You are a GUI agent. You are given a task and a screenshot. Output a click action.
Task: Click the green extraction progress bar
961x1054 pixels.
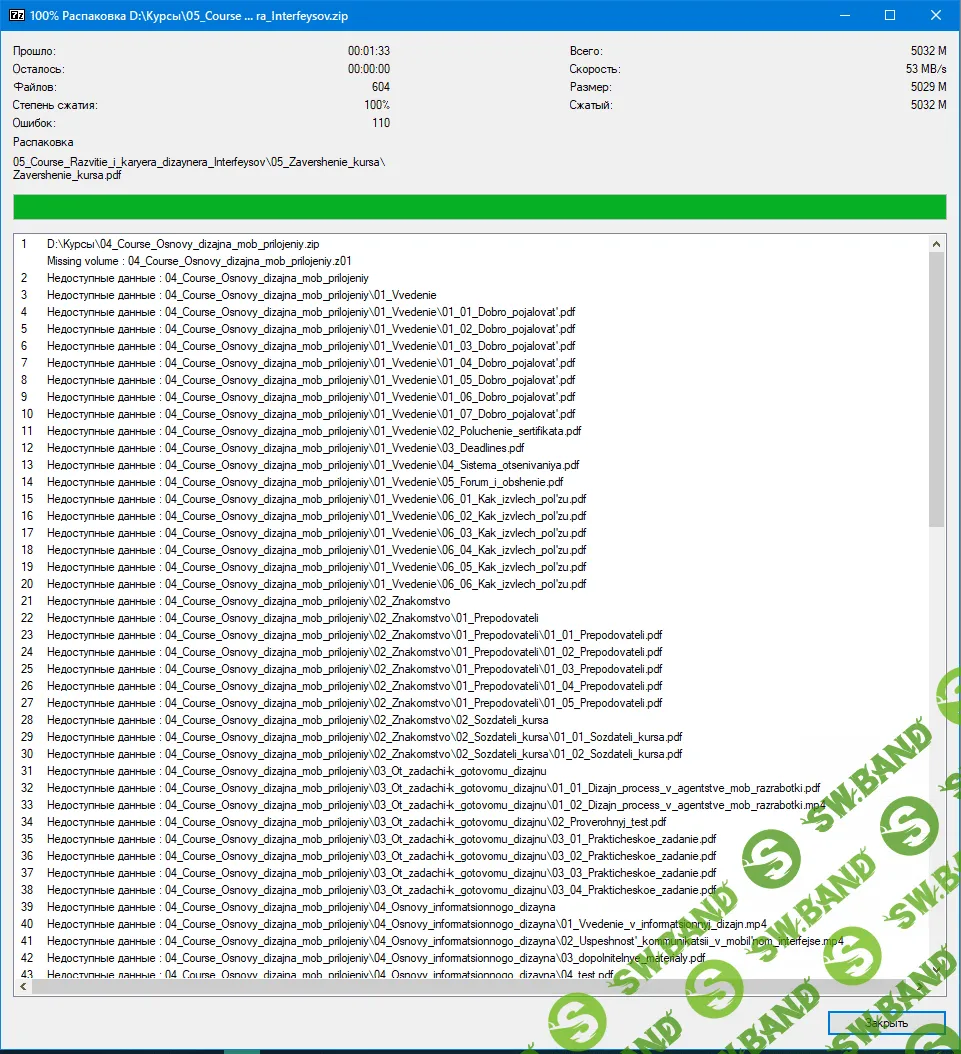tap(479, 207)
